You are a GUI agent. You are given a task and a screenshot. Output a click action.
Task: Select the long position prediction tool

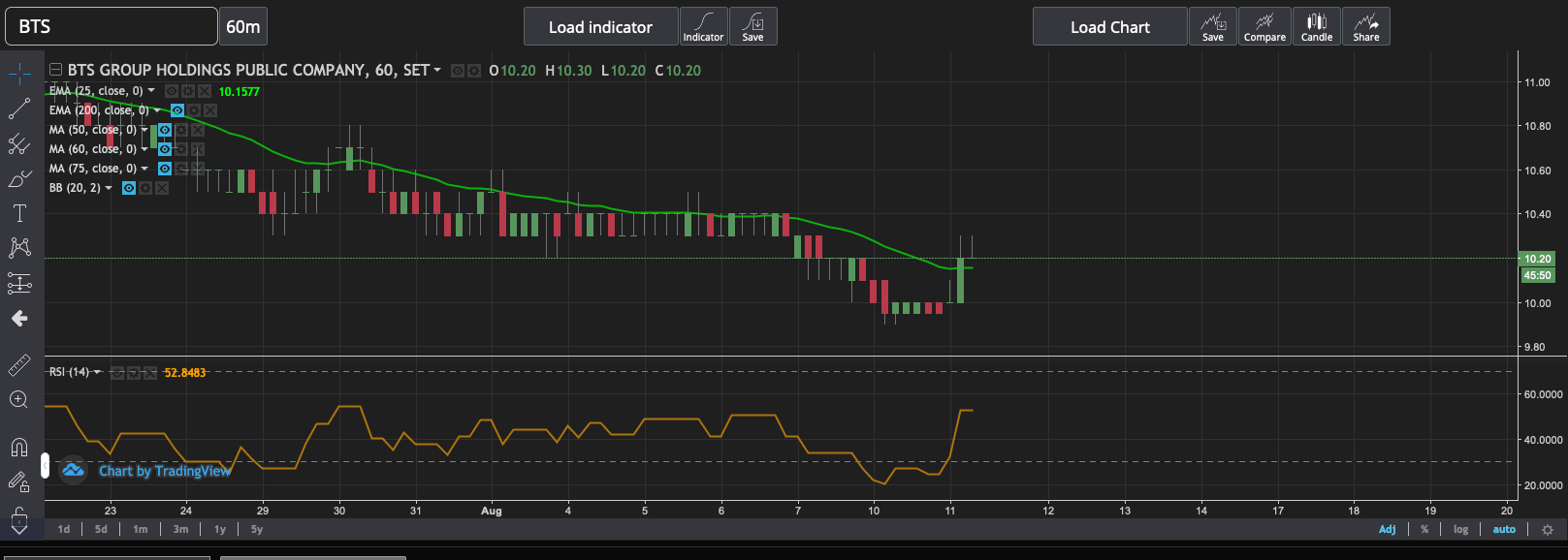coord(19,283)
